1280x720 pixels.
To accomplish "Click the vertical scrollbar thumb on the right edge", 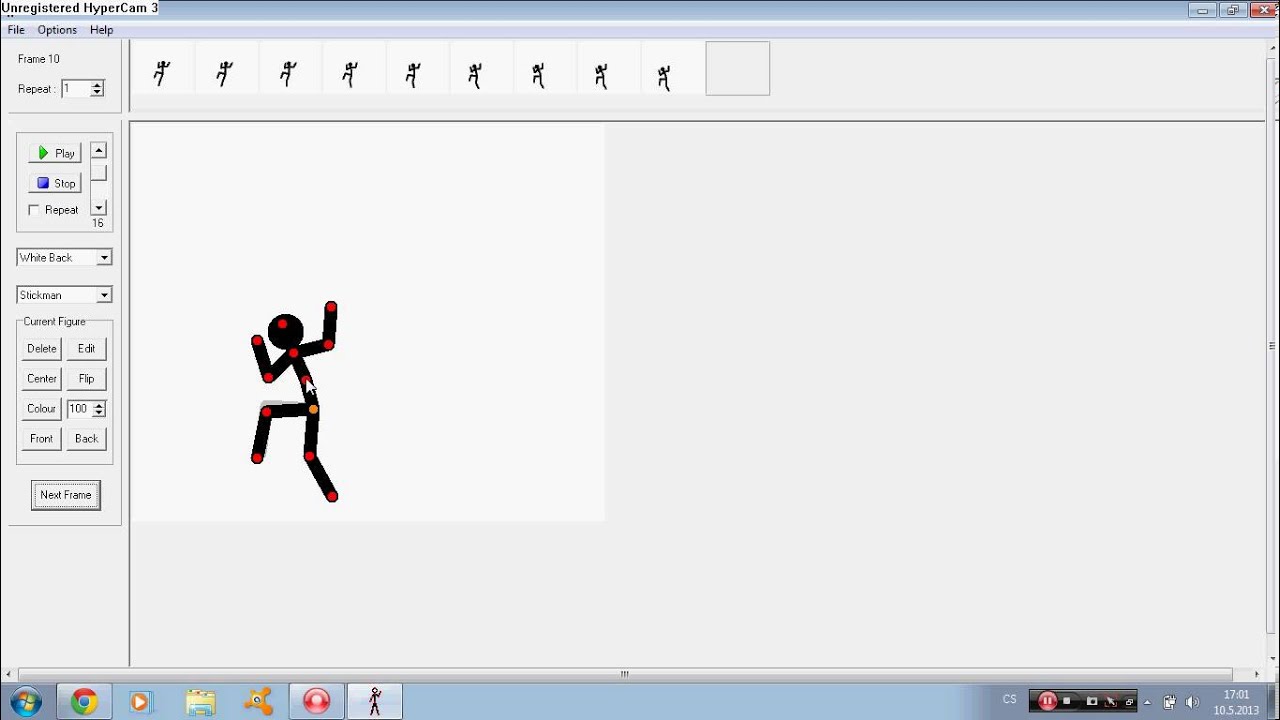I will coord(1272,347).
